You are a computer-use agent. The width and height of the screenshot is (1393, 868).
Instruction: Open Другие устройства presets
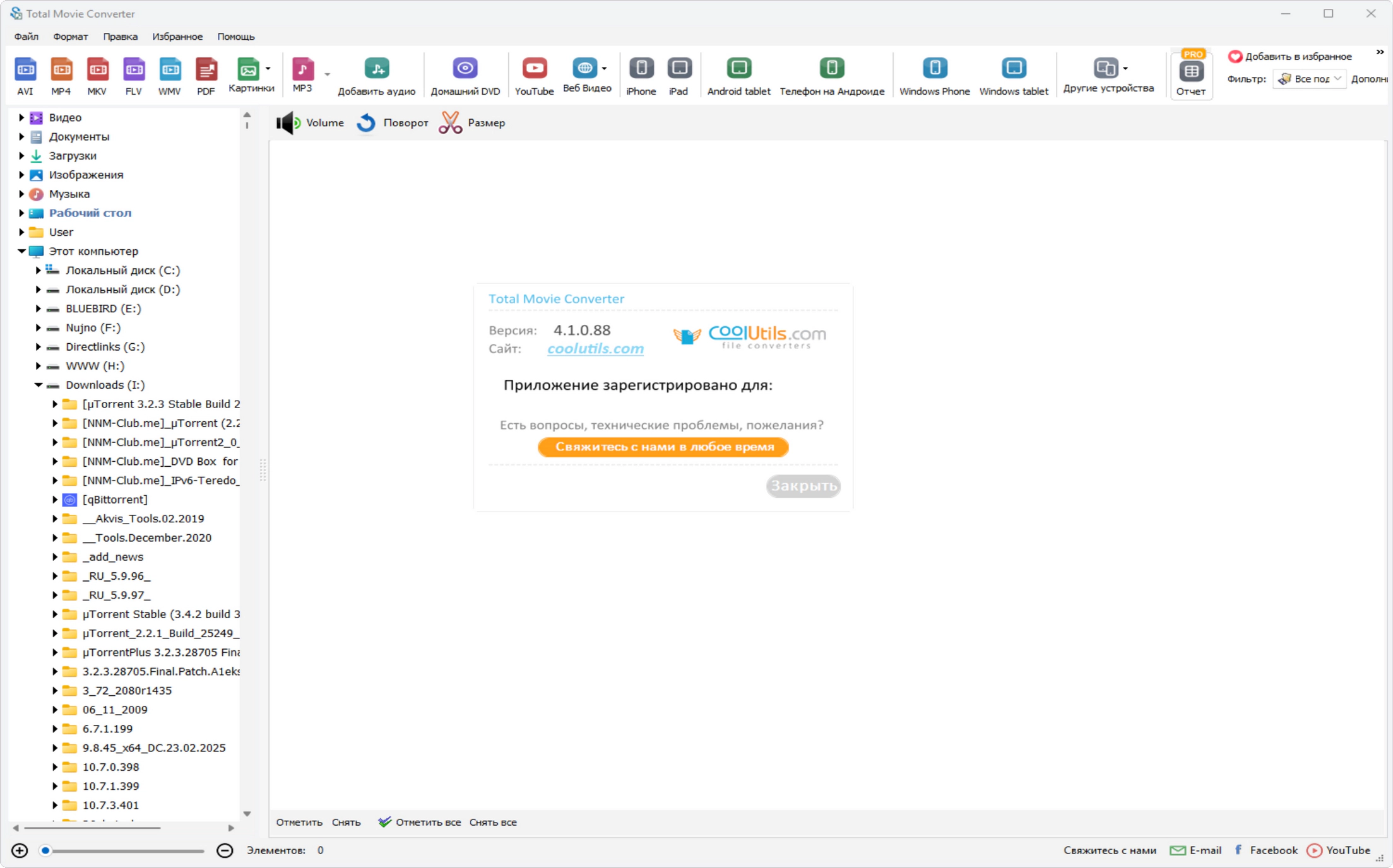coord(1108,74)
